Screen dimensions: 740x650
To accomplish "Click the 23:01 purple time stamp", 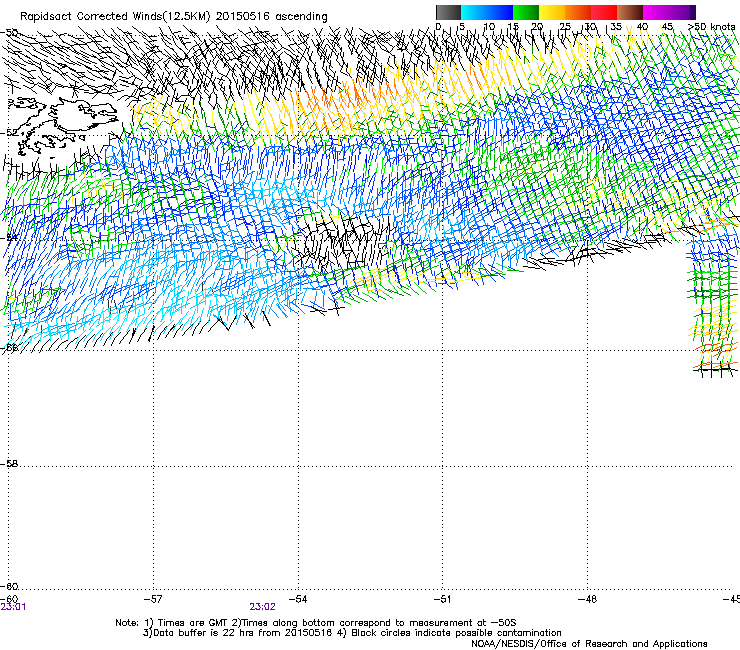I will [13, 607].
